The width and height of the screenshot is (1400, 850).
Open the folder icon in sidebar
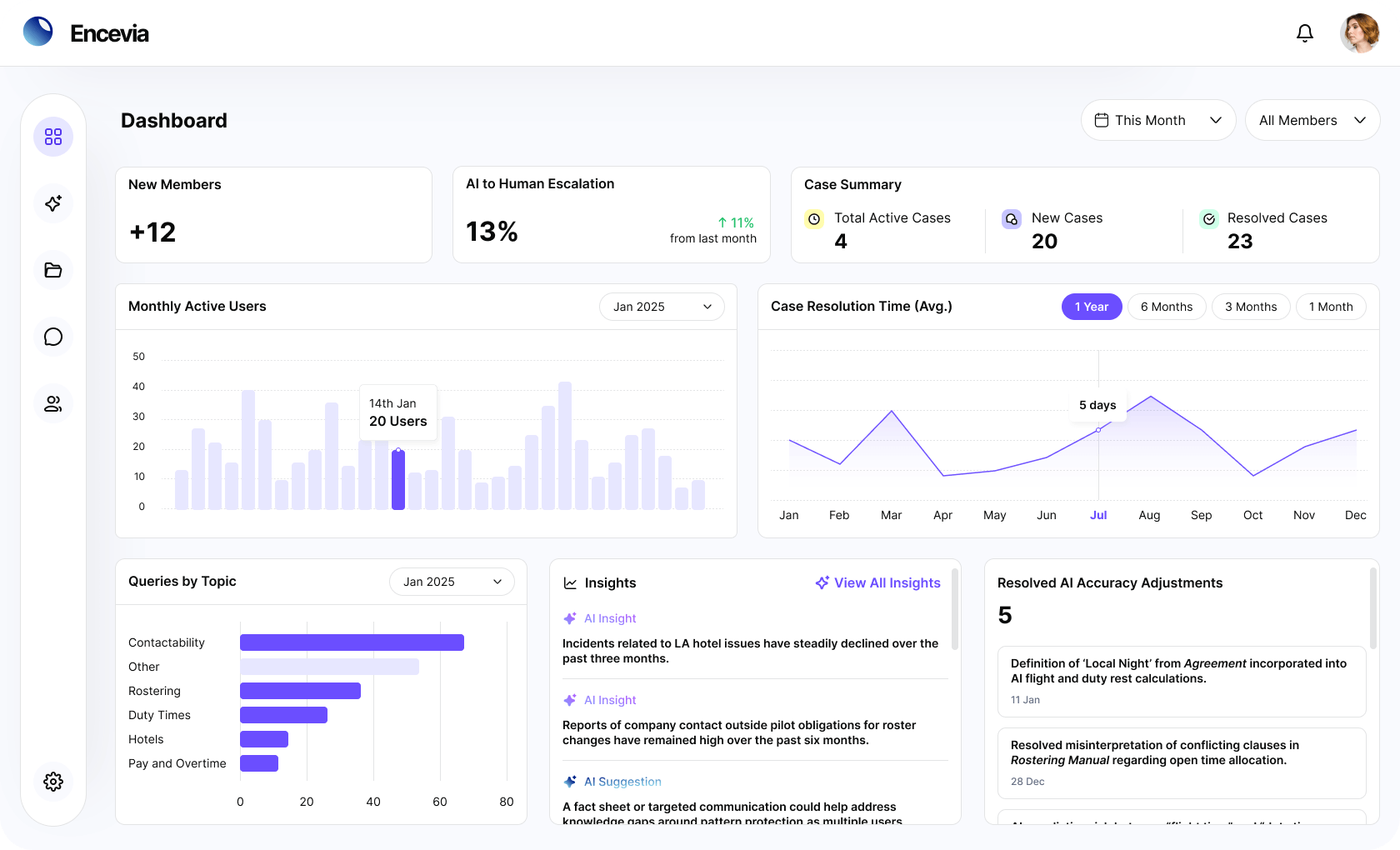pyautogui.click(x=53, y=270)
